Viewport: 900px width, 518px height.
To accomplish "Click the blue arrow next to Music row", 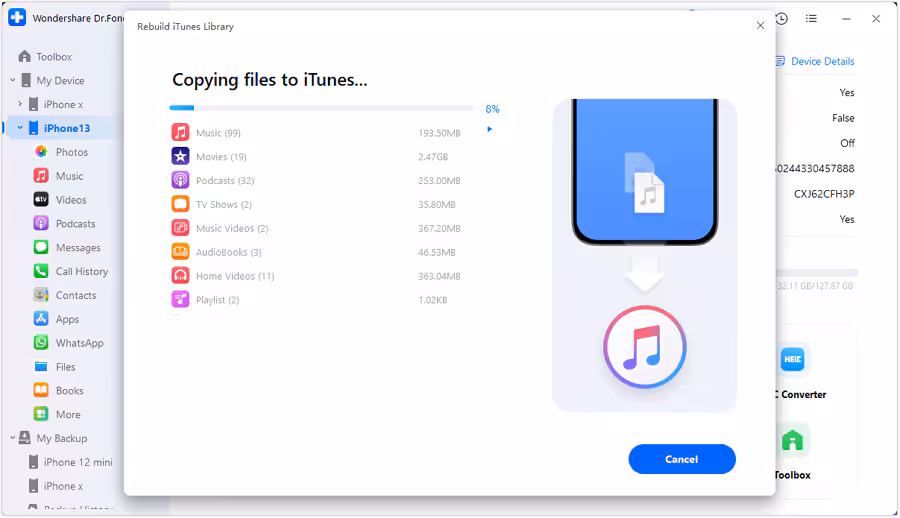I will [x=490, y=129].
